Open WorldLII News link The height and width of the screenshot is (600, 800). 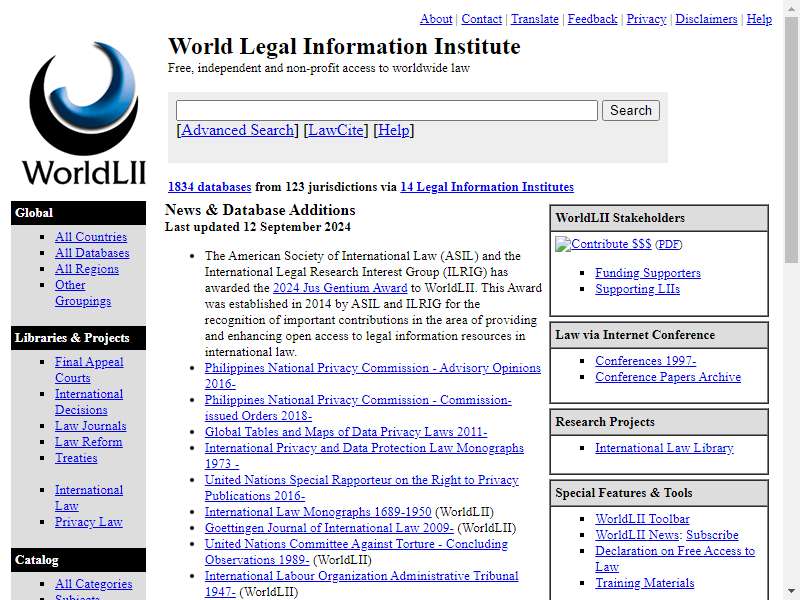pyautogui.click(x=637, y=535)
